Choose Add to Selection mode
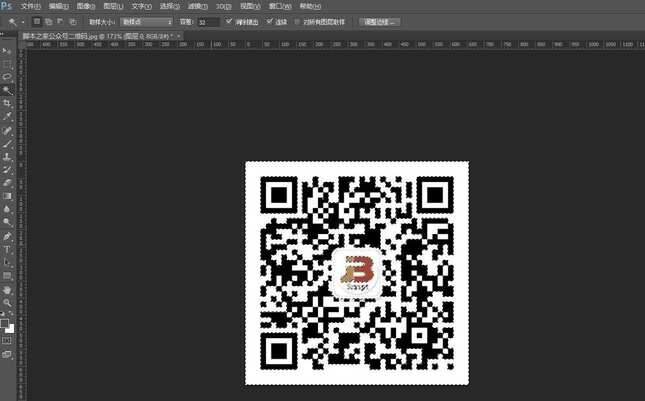Screen dimensions: 645x401 [x=49, y=21]
